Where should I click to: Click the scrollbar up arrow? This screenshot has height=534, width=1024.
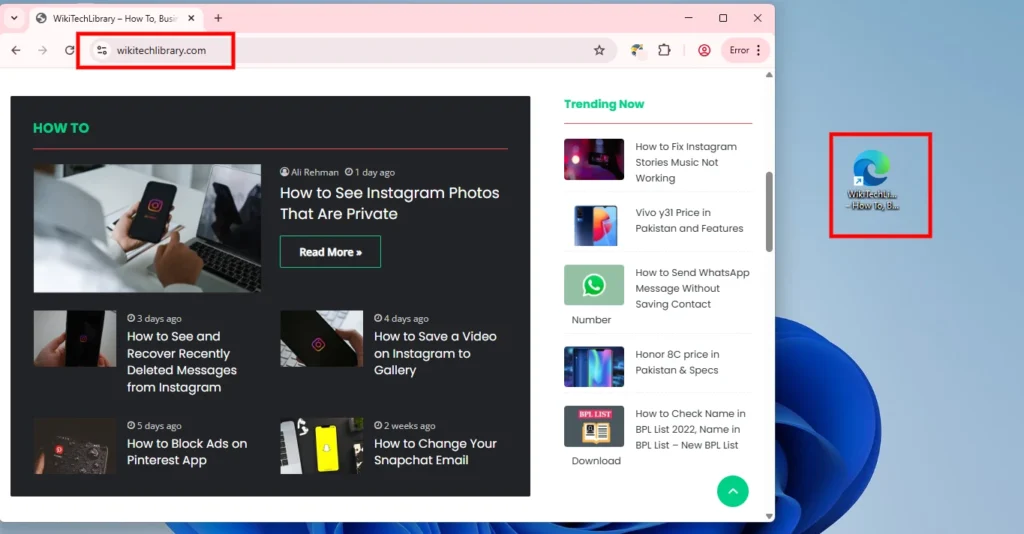click(x=769, y=75)
